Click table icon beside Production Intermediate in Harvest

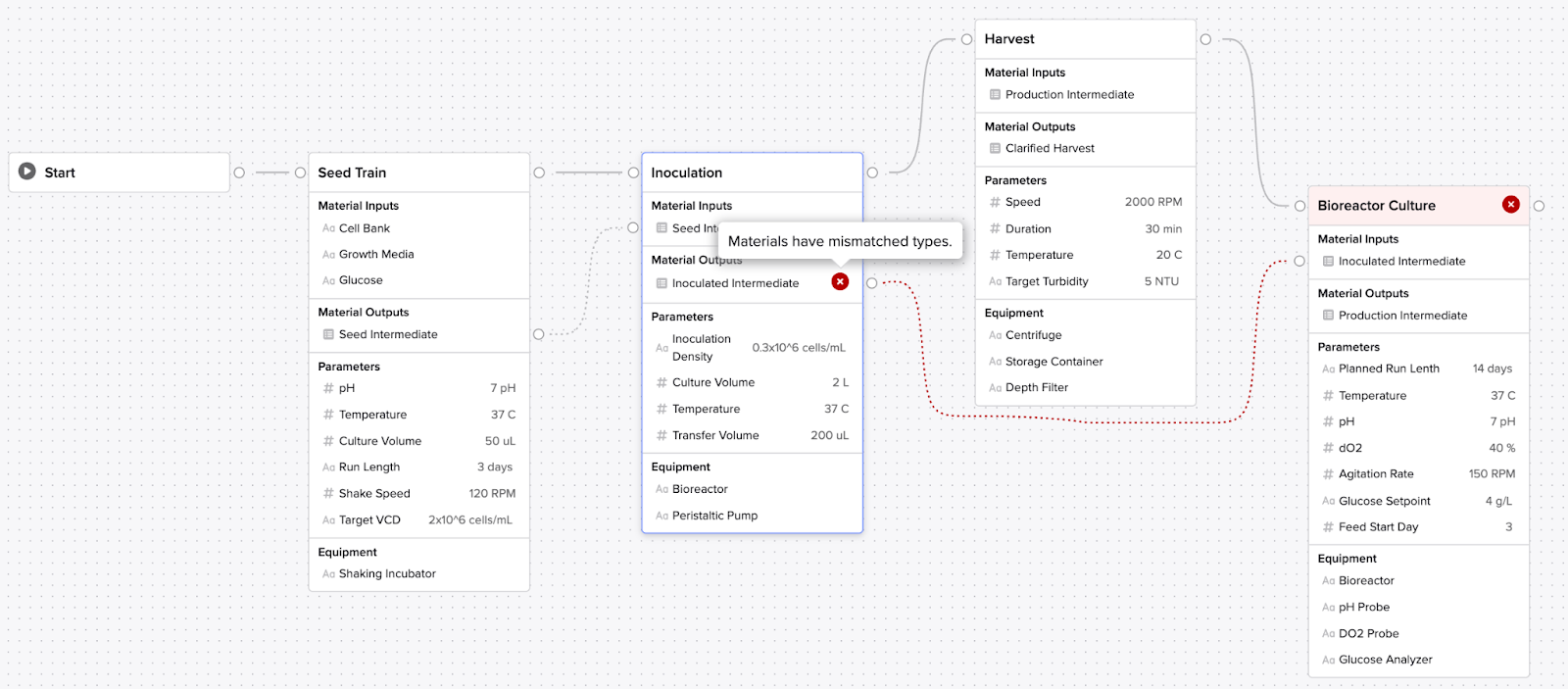[995, 94]
